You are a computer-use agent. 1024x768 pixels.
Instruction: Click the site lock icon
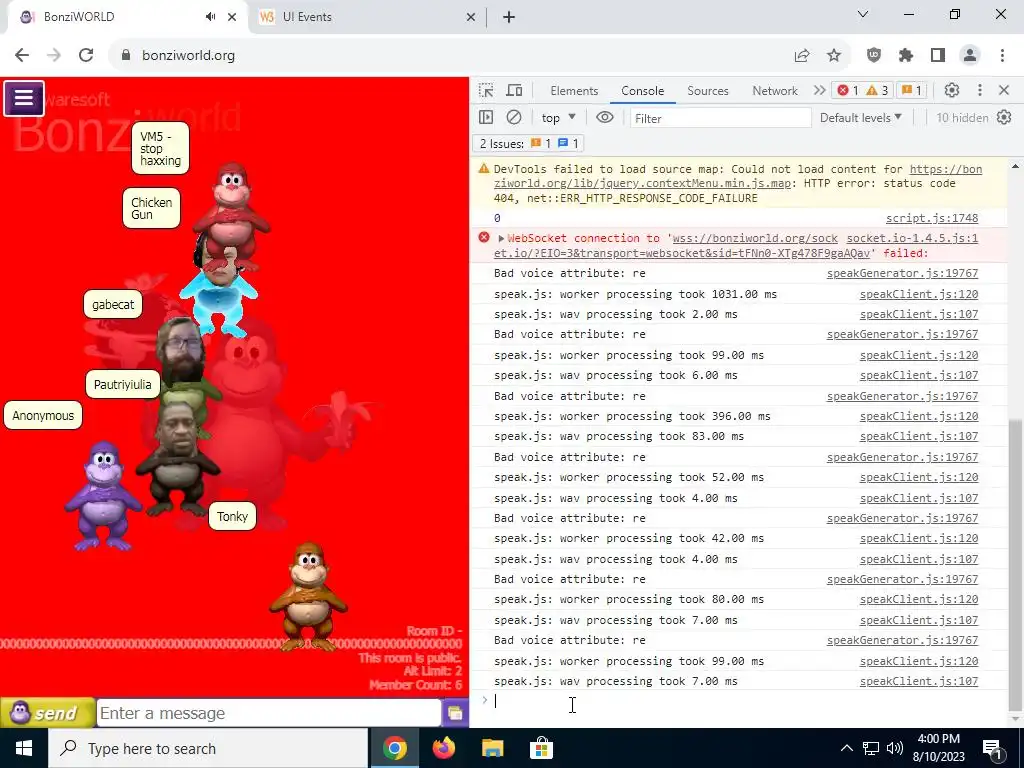[x=126, y=55]
